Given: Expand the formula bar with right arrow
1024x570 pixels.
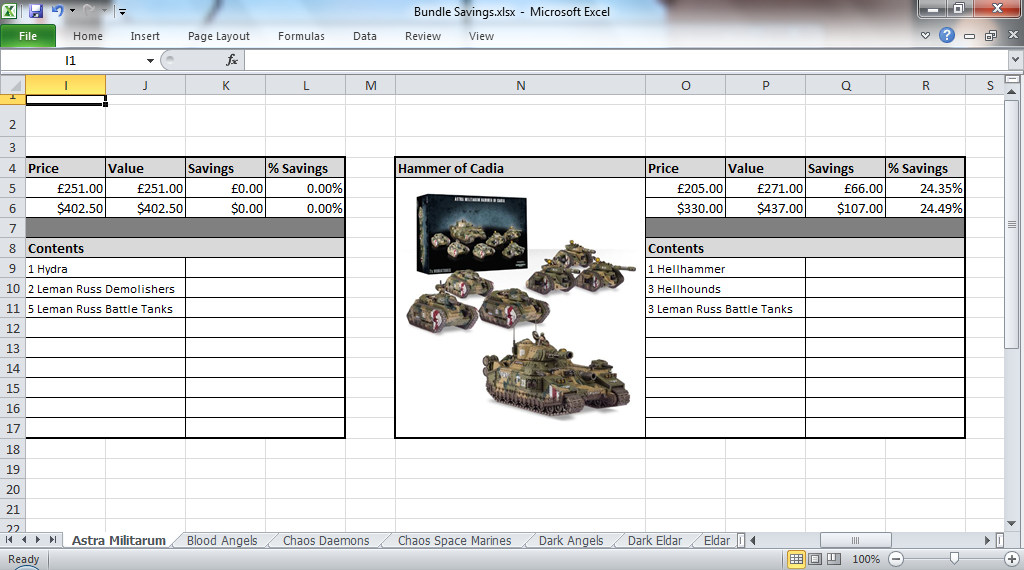Looking at the screenshot, I should tap(1016, 60).
